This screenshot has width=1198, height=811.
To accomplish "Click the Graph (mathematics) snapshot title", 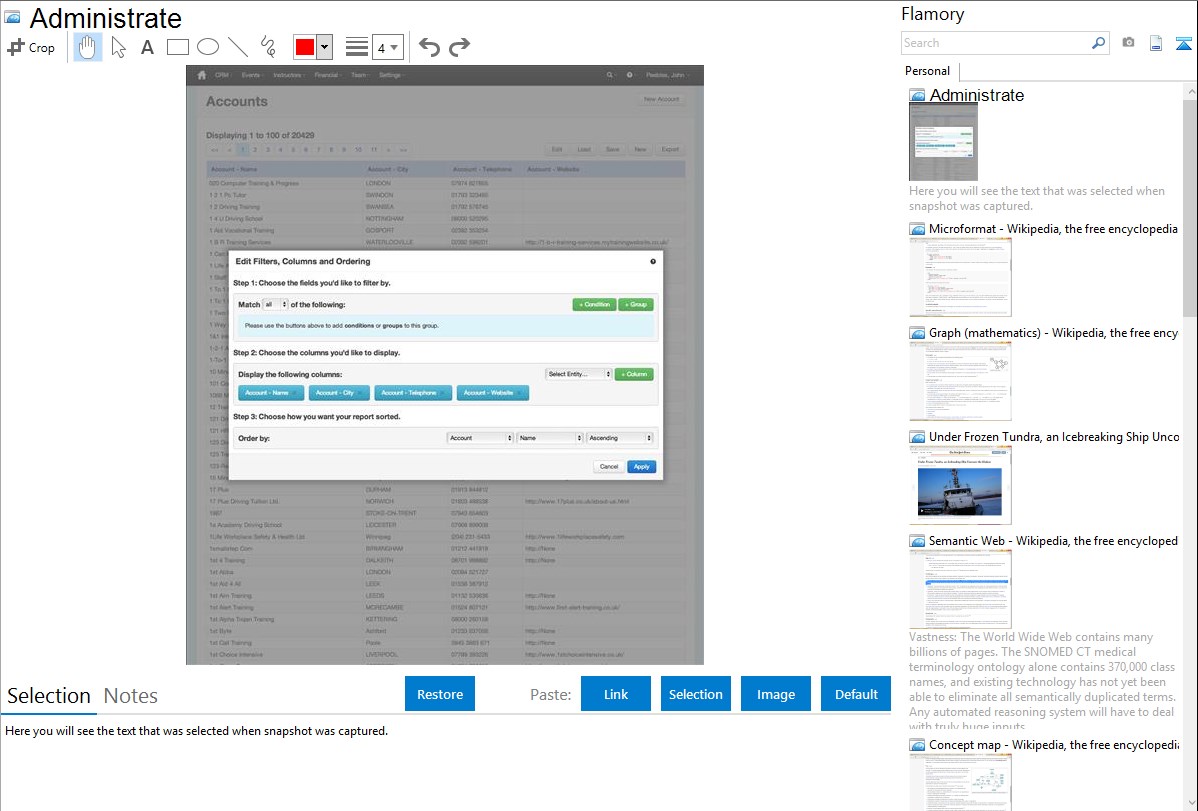I will 1053,333.
